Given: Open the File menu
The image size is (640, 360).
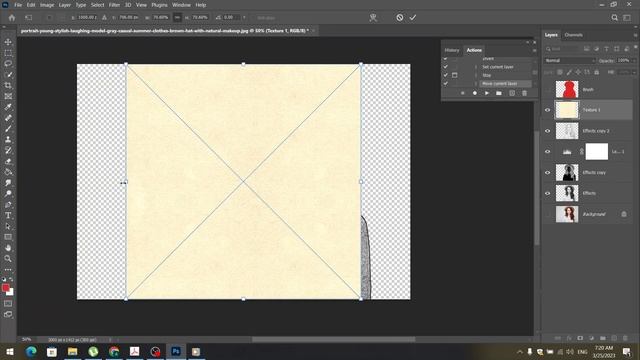Looking at the screenshot, I should pos(18,5).
